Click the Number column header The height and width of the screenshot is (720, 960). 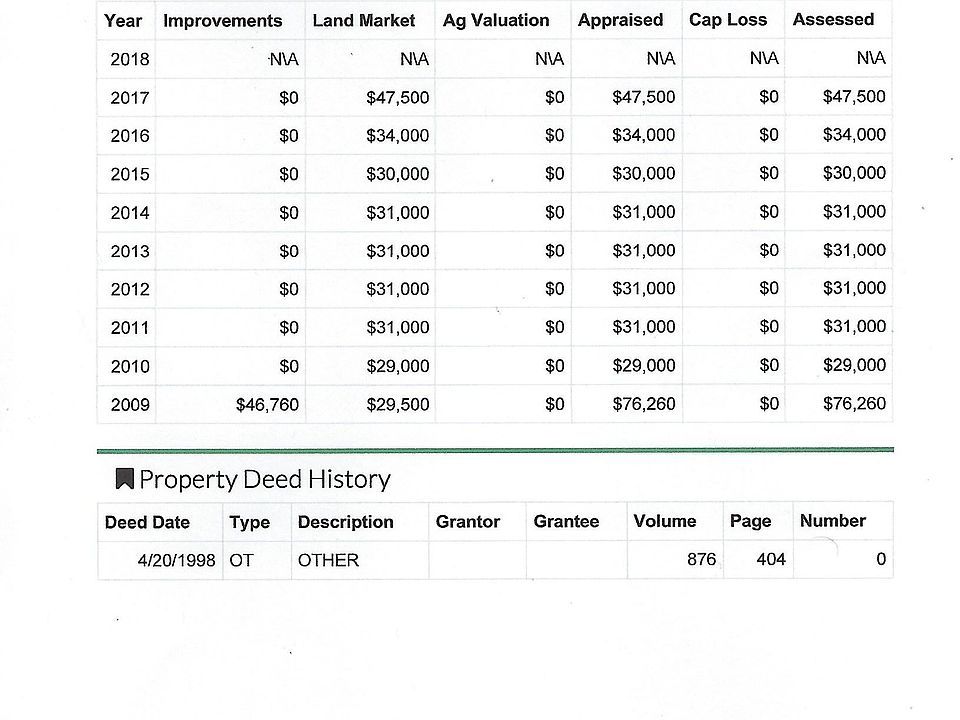[x=833, y=520]
